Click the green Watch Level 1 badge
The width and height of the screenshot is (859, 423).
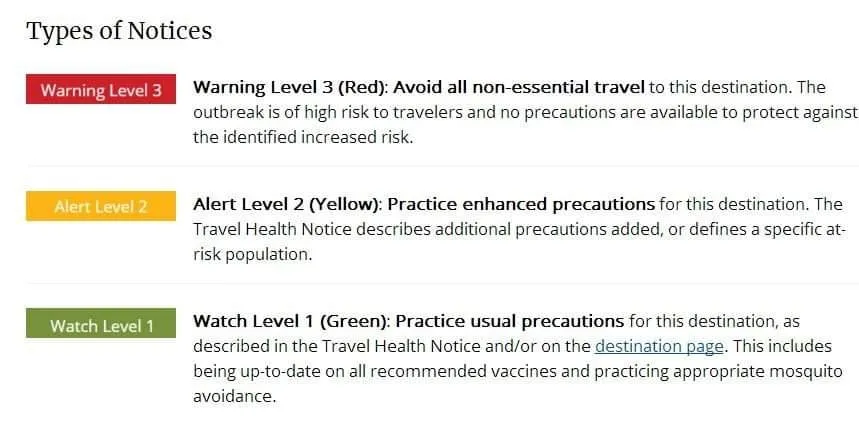tap(101, 325)
